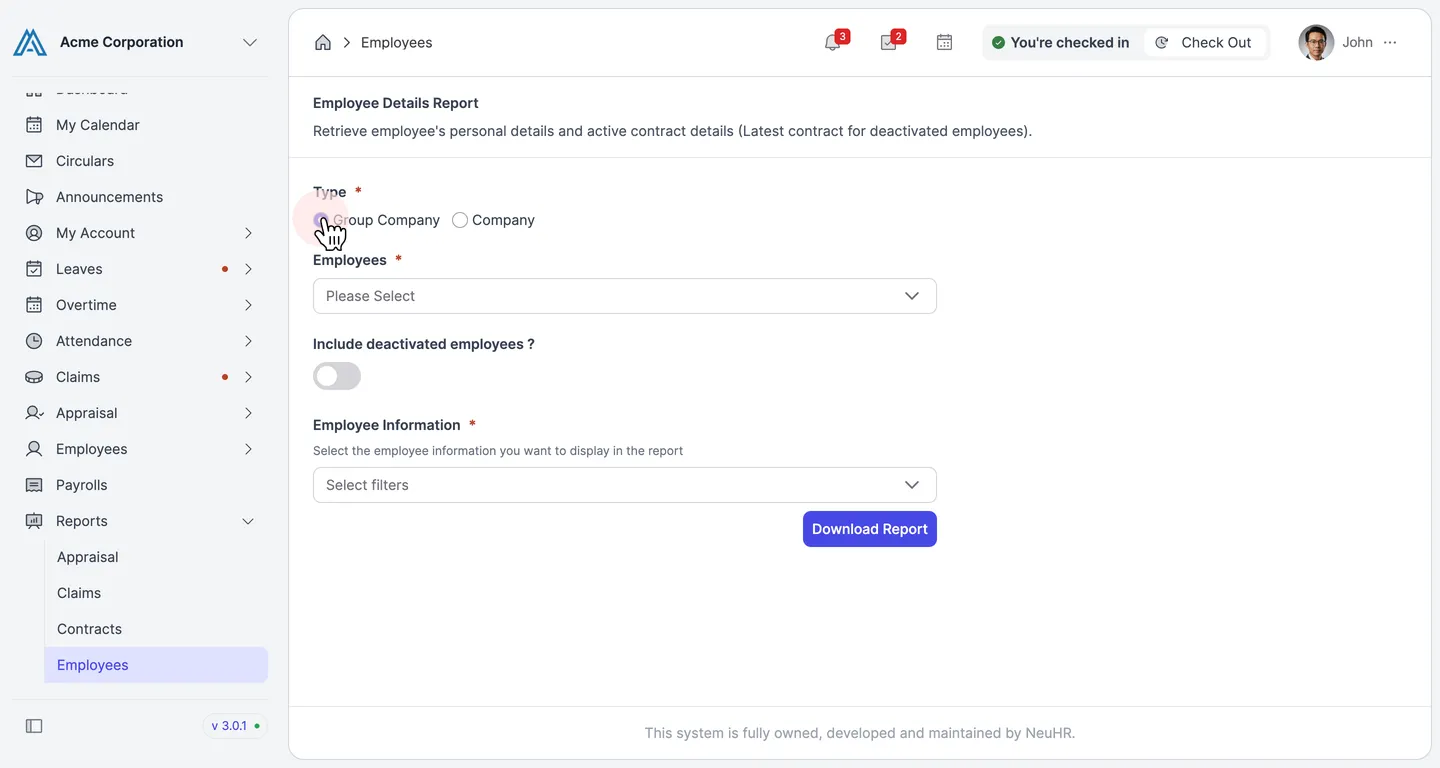Image resolution: width=1440 pixels, height=768 pixels.
Task: Click the Employee Details Report heading
Action: 396,103
